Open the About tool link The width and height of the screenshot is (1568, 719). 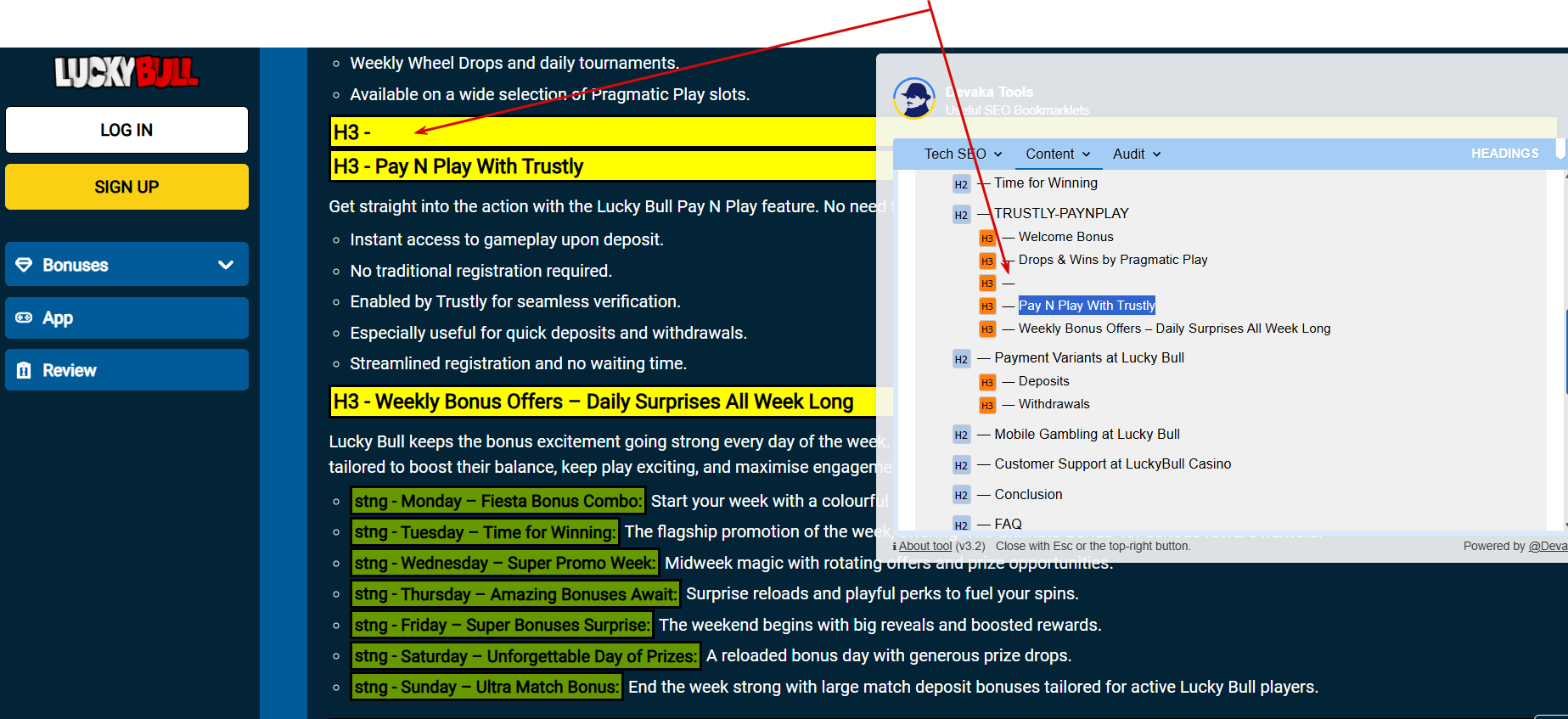pos(925,546)
